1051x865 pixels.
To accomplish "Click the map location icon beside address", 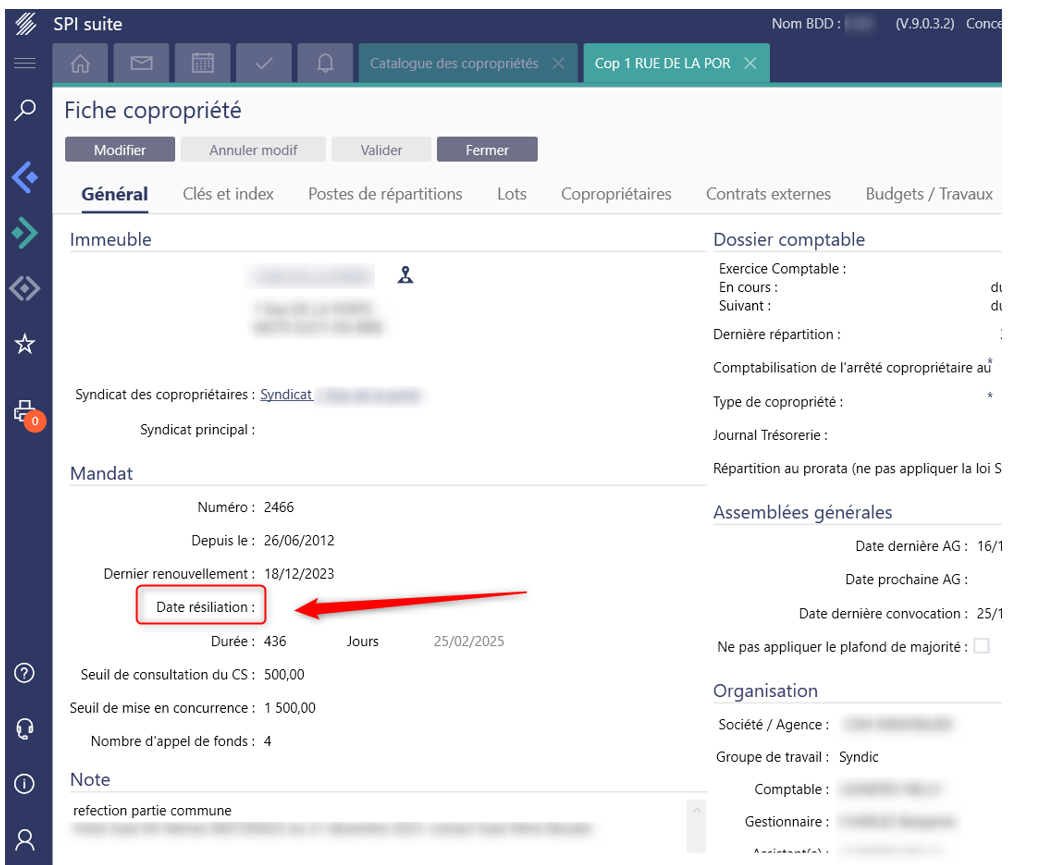I will [405, 276].
